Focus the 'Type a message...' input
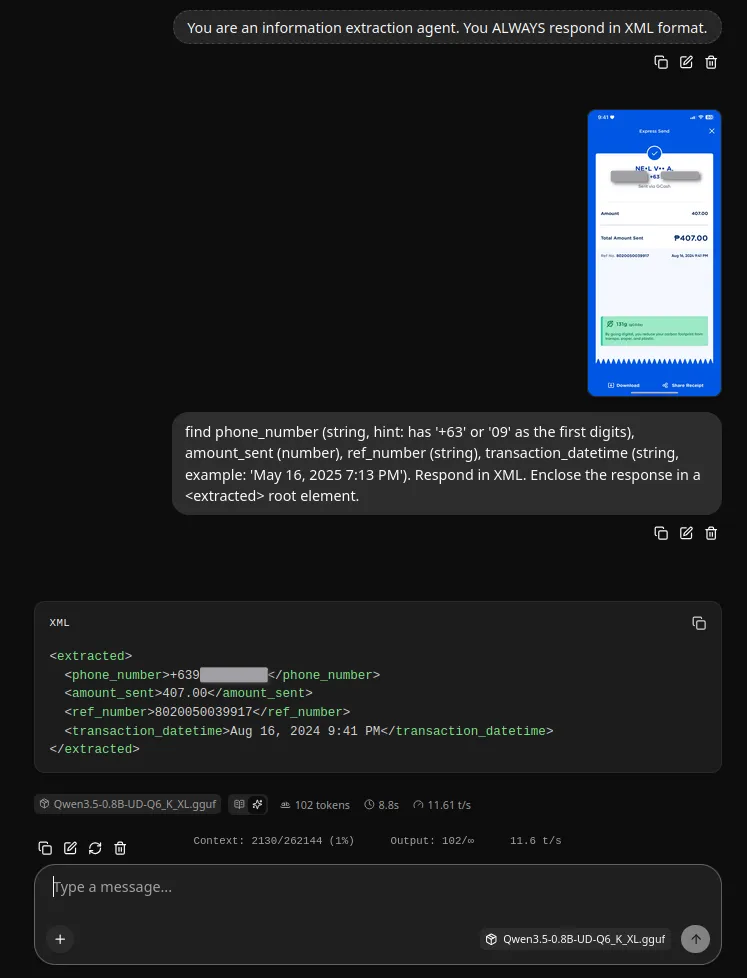This screenshot has width=747, height=978. [x=377, y=888]
